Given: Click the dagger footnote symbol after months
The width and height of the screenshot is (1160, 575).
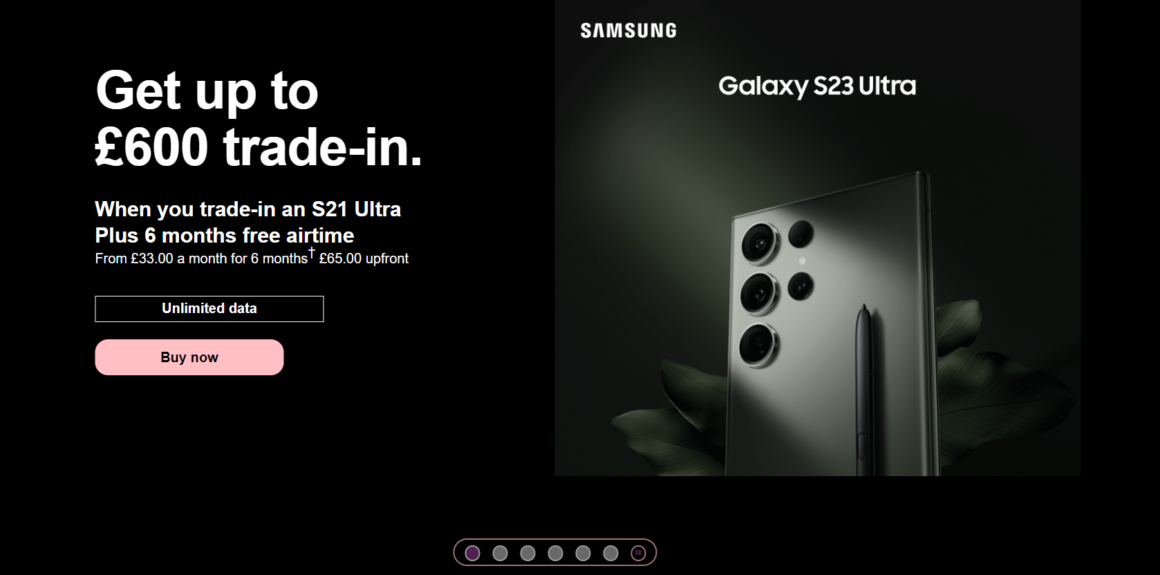Looking at the screenshot, I should [311, 252].
